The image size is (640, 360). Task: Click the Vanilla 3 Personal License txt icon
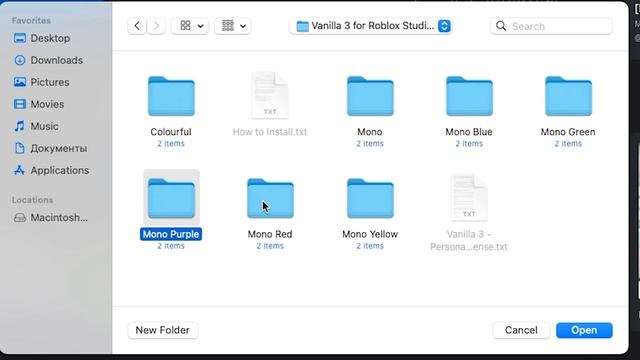pos(469,198)
